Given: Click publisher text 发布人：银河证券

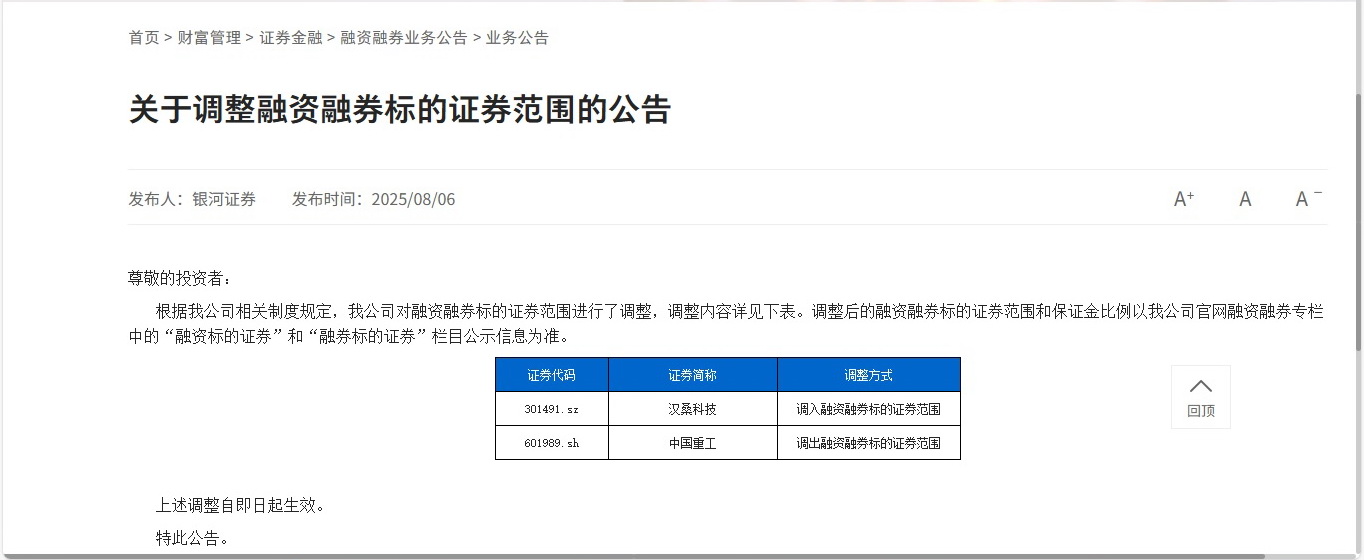Looking at the screenshot, I should pyautogui.click(x=192, y=199).
